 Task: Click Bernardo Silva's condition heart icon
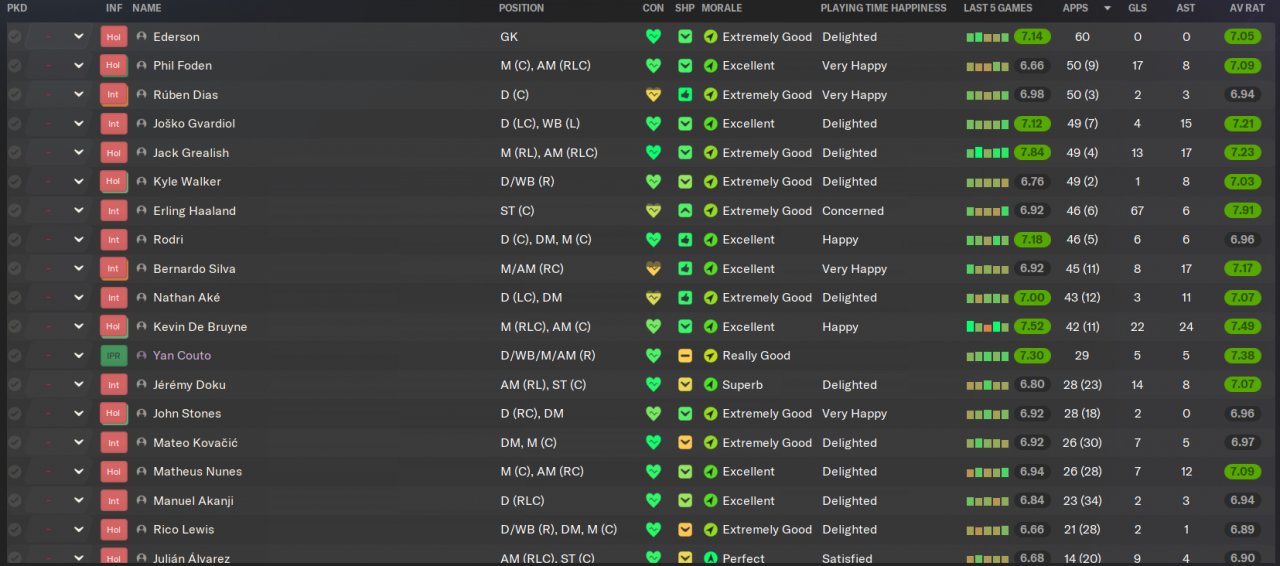click(653, 269)
